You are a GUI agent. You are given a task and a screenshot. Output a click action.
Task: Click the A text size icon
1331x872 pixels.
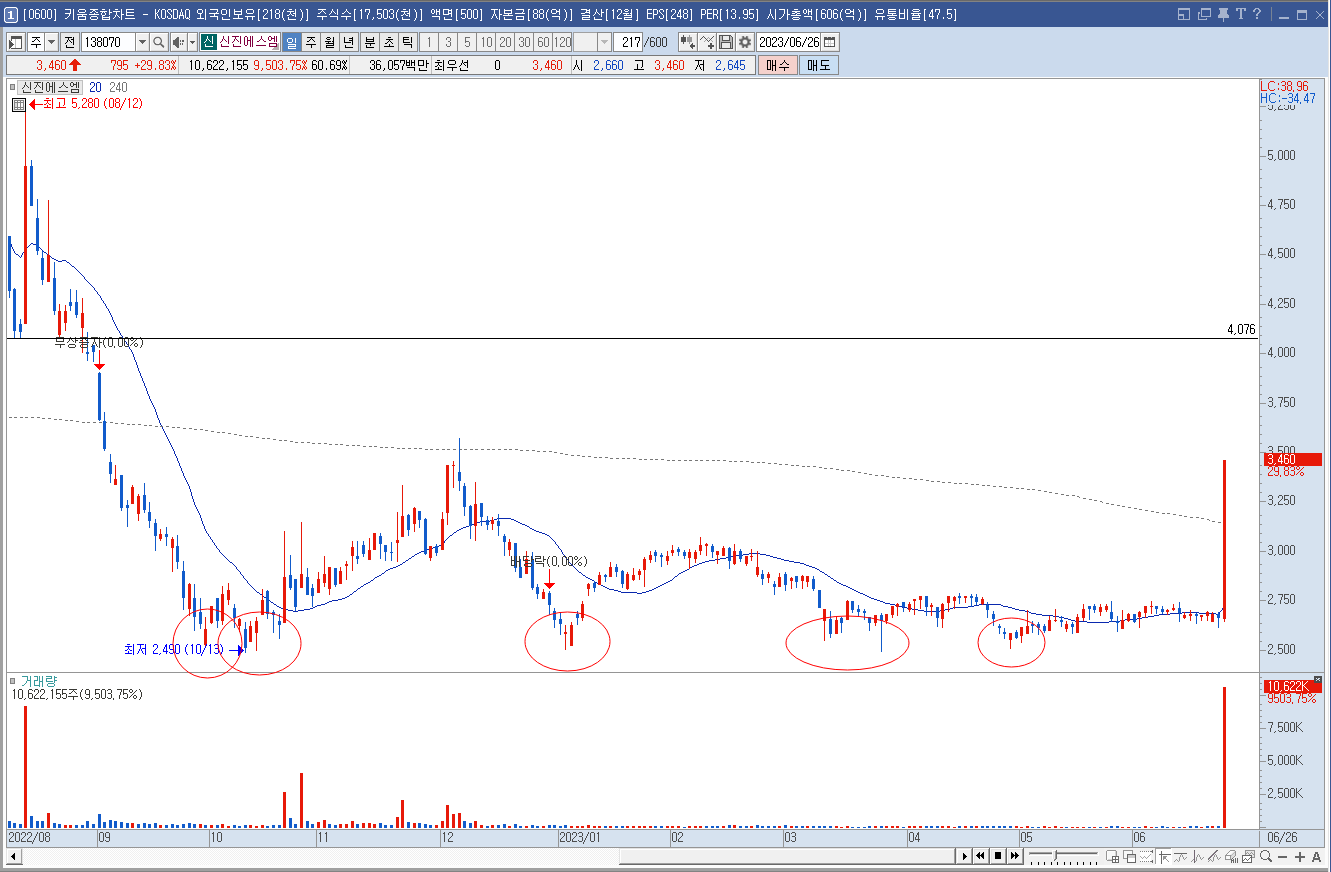click(1316, 857)
